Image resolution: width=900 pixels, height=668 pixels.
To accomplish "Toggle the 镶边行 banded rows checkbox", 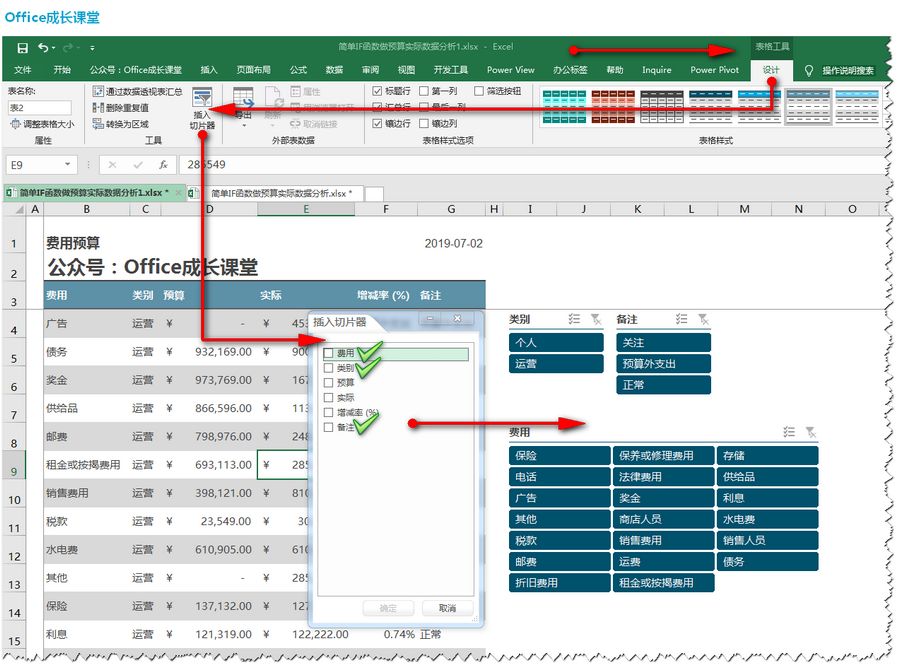I will [377, 123].
